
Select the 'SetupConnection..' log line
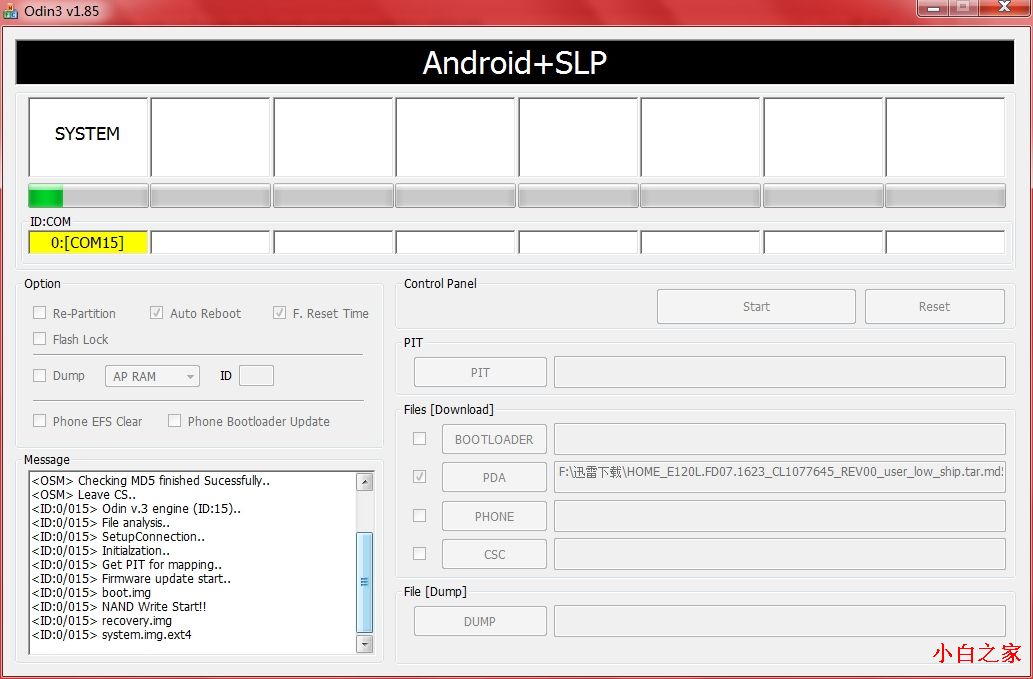point(118,537)
